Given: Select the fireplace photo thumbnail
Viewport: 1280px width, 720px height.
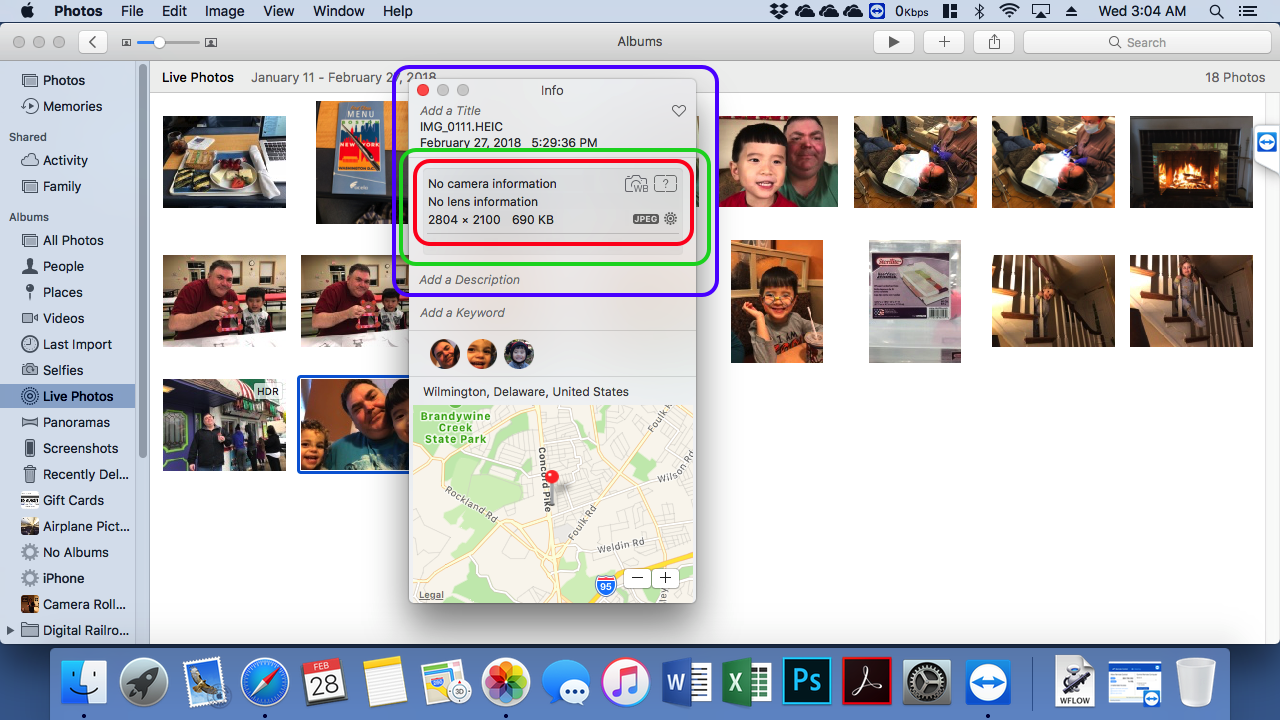Looking at the screenshot, I should (1191, 162).
